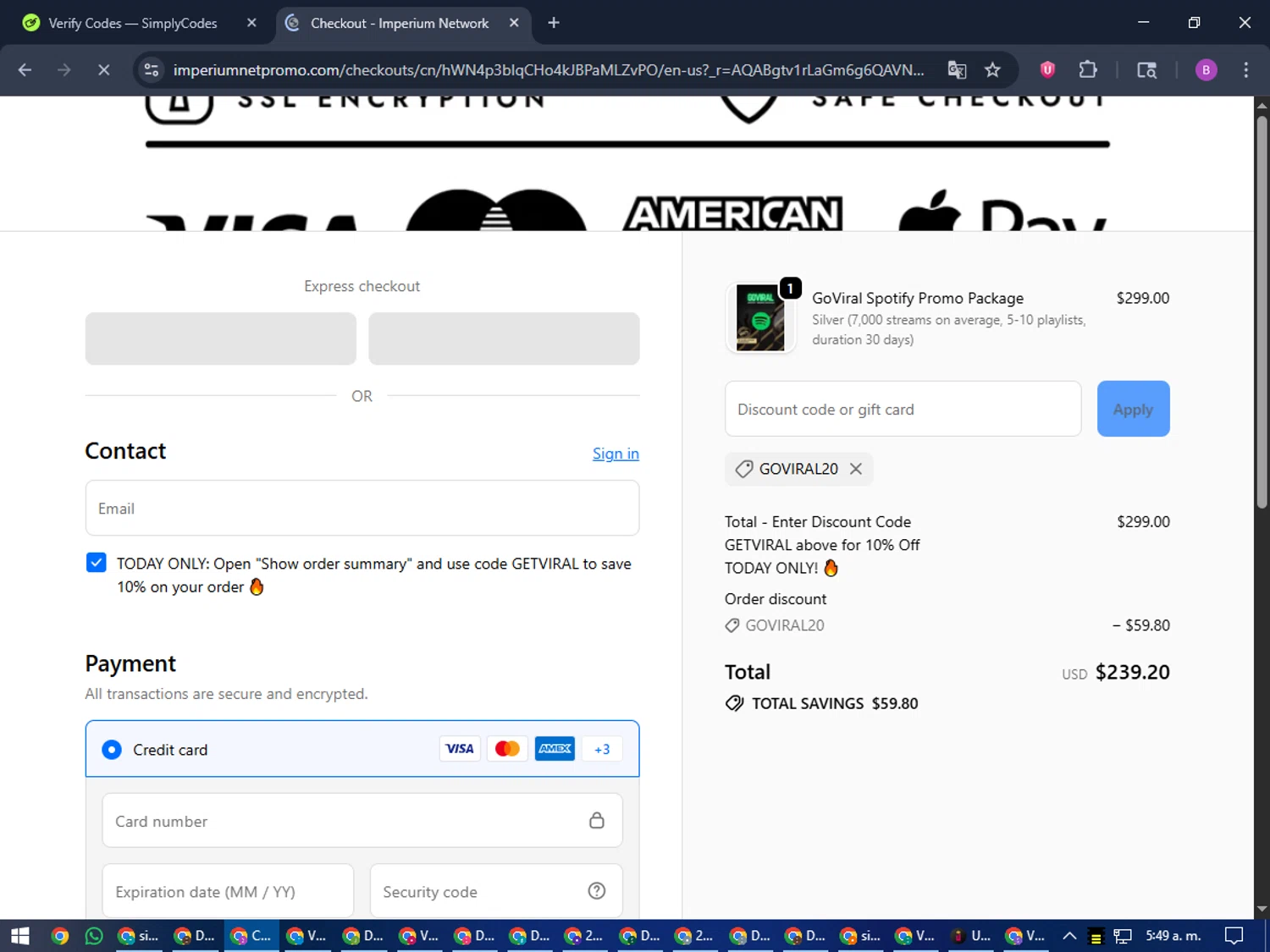1270x952 pixels.
Task: Click the second express checkout button
Action: click(504, 338)
